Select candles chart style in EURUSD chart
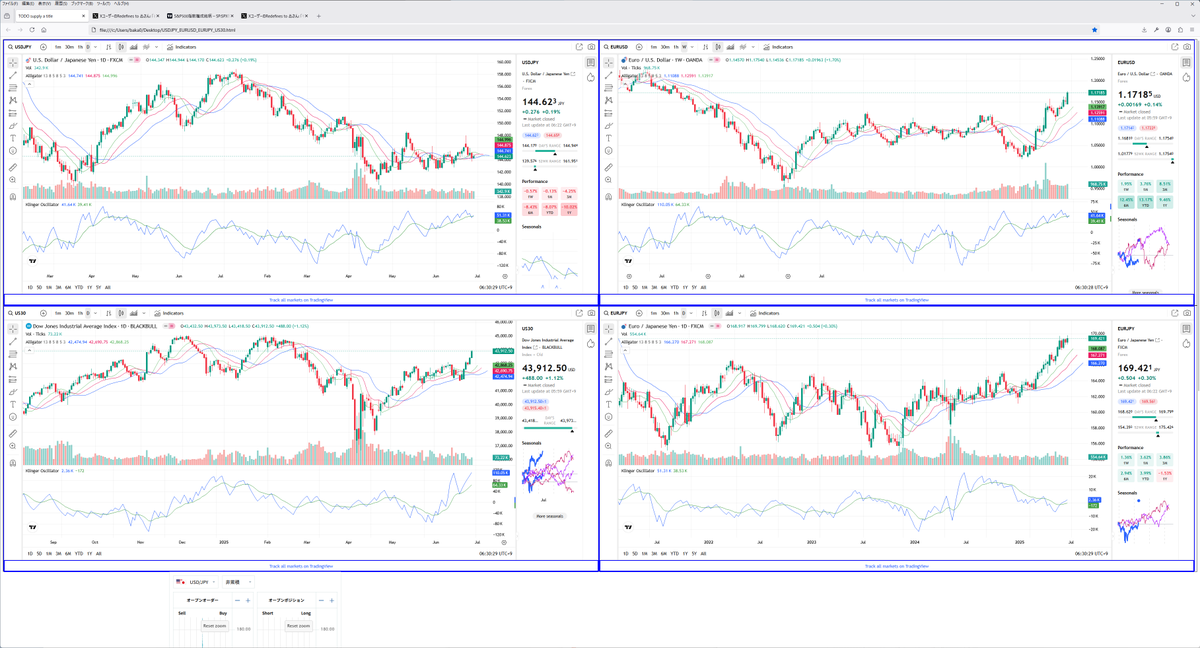The width and height of the screenshot is (1200, 648). click(718, 47)
